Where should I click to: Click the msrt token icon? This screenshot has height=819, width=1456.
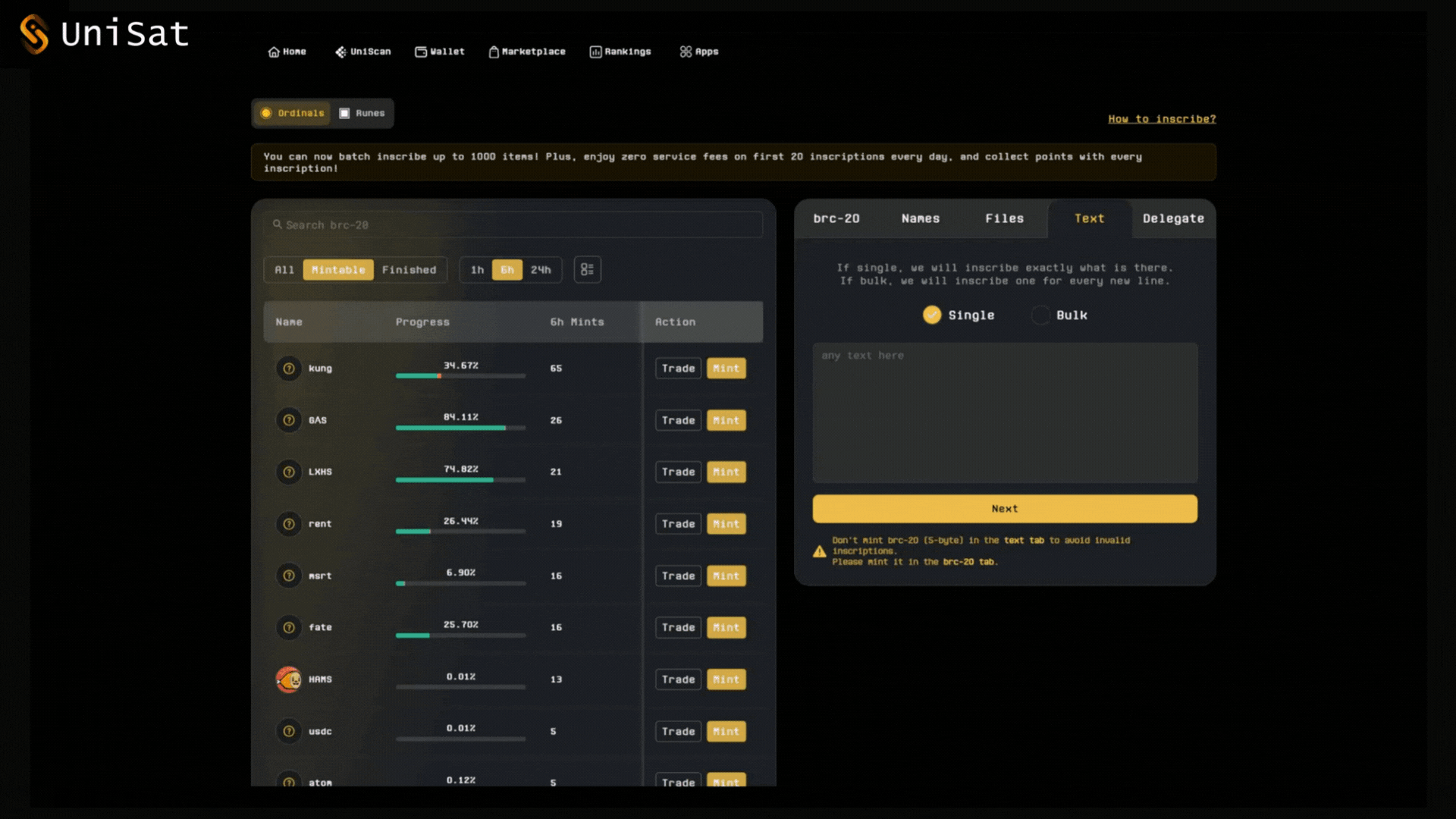point(289,576)
